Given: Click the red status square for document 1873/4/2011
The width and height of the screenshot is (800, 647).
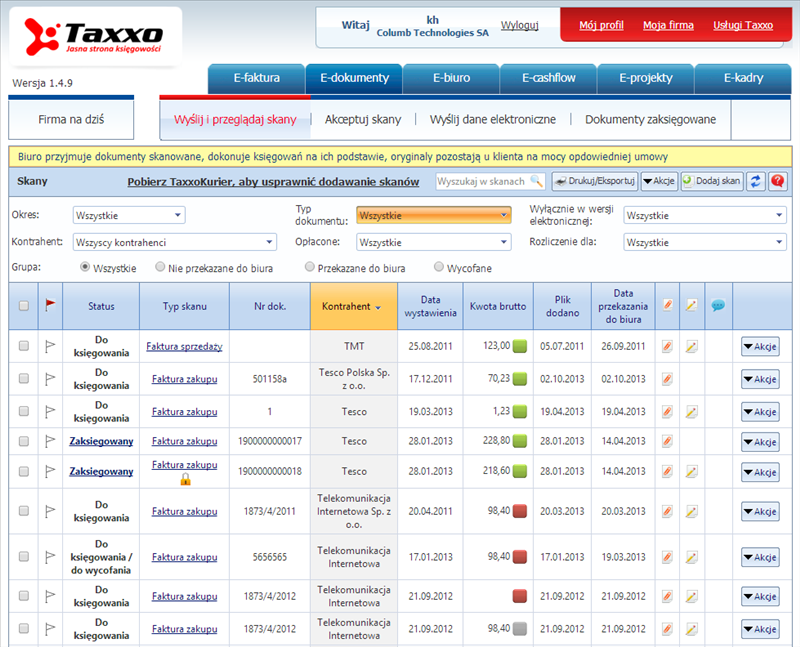Looking at the screenshot, I should pos(519,511).
